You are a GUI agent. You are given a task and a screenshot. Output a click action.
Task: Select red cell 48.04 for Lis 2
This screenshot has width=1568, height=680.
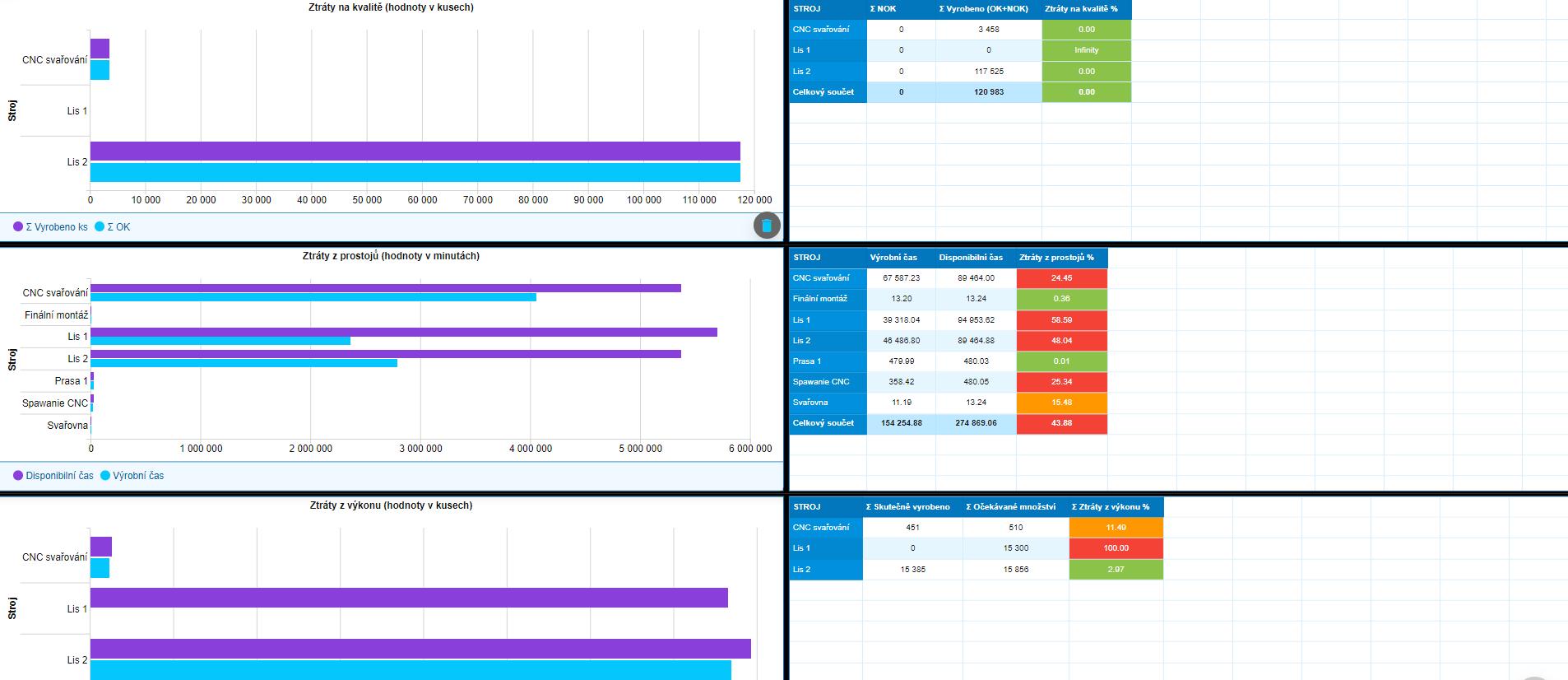pos(1062,341)
